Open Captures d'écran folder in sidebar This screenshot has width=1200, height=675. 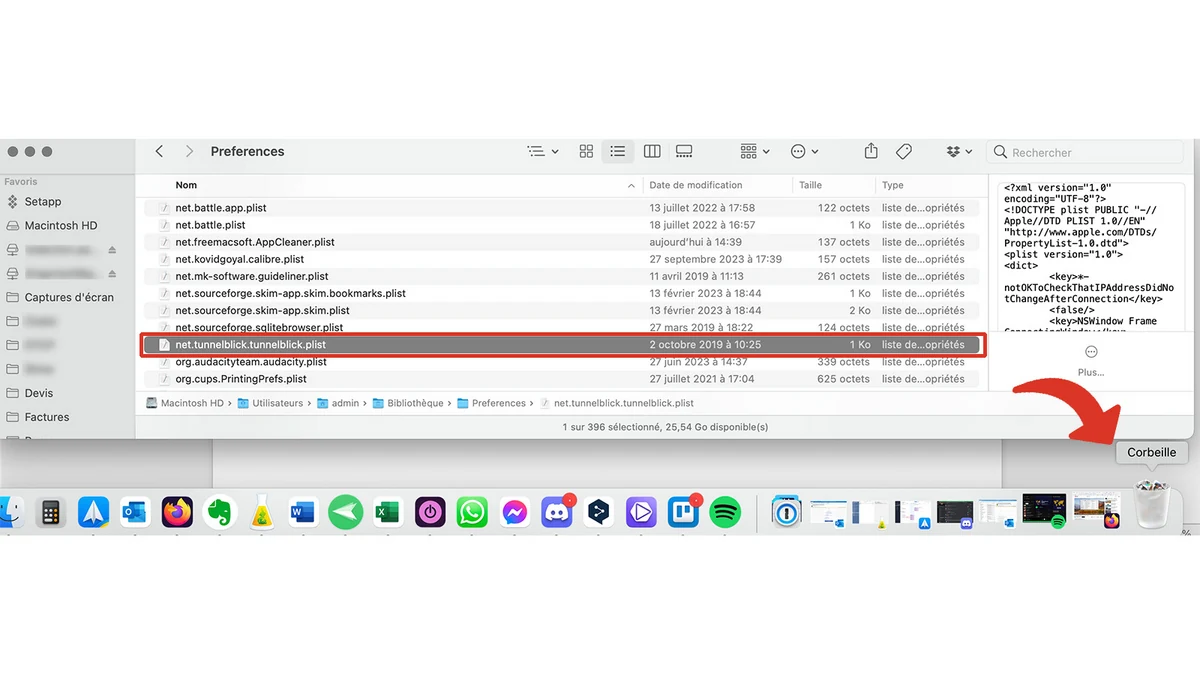[x=69, y=297]
